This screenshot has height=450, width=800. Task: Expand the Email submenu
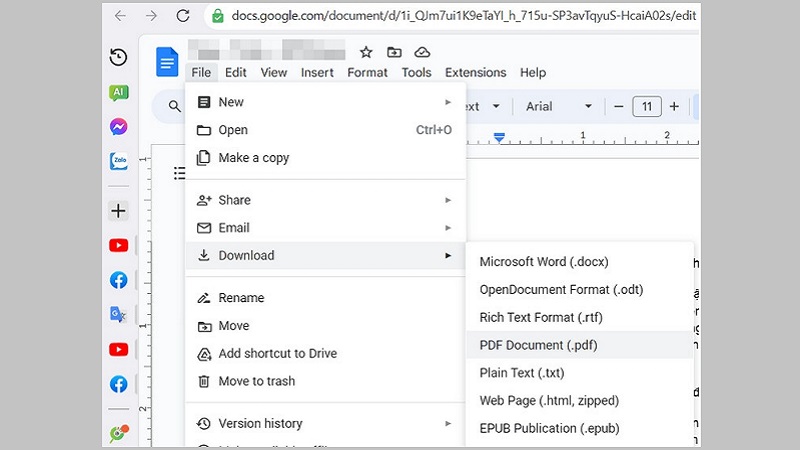point(326,228)
